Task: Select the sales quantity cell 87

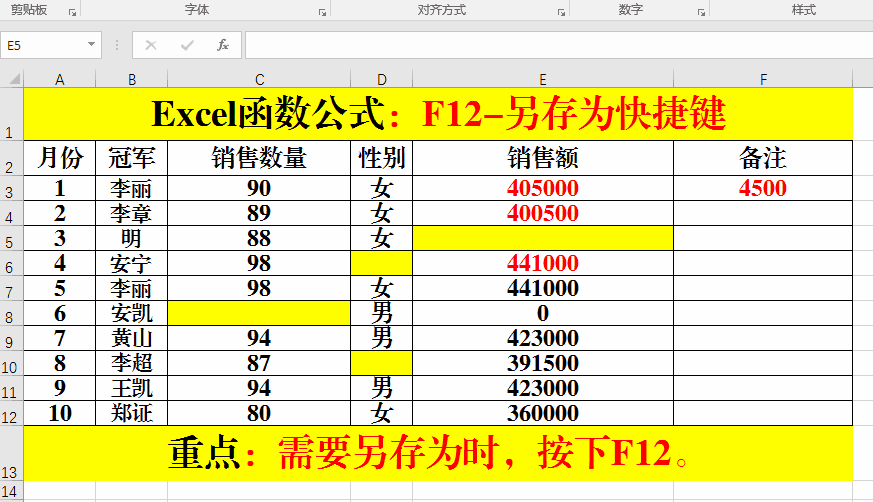Action: [x=259, y=363]
